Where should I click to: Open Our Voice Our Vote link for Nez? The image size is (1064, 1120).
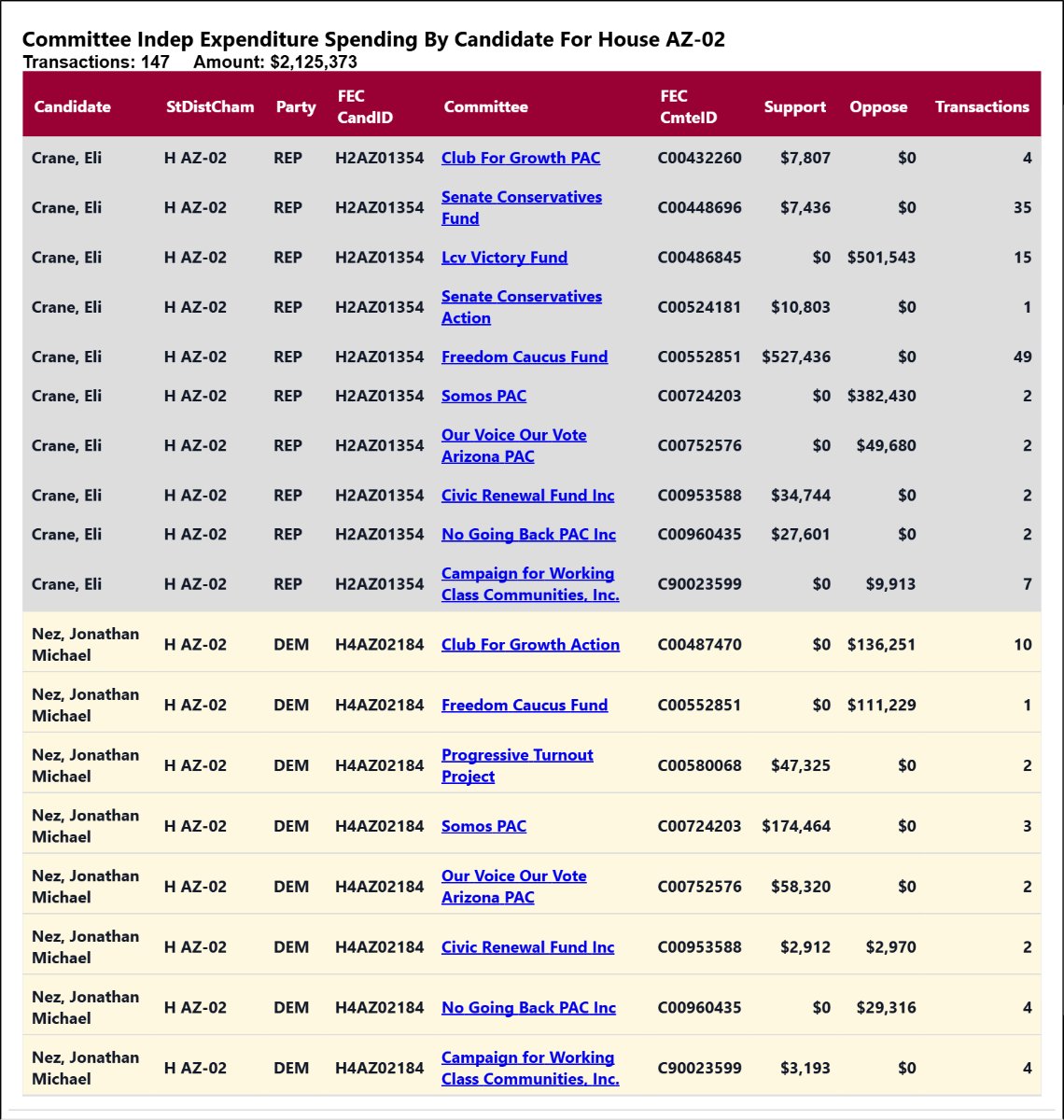(x=514, y=887)
